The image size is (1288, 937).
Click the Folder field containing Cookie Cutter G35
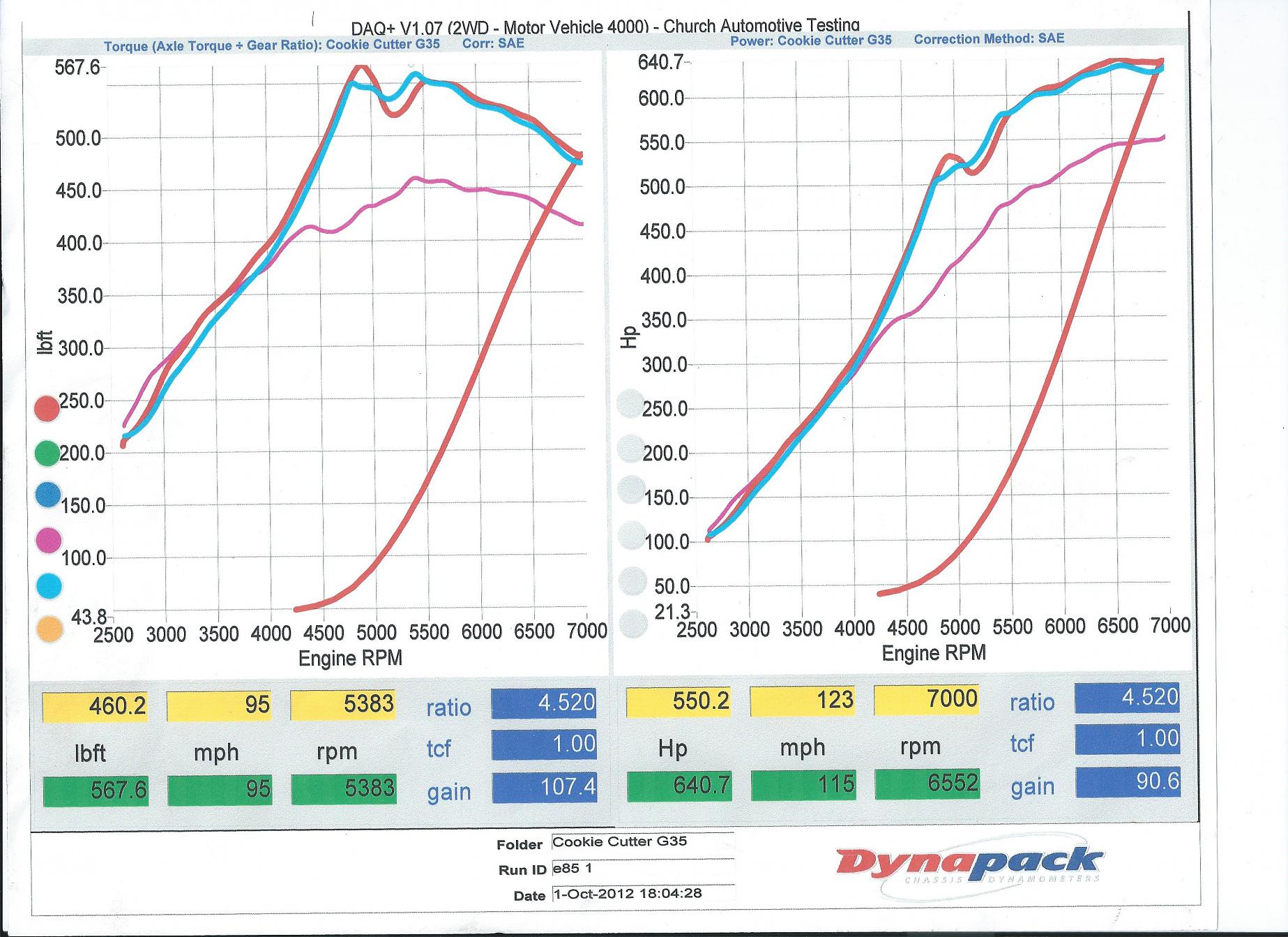642,842
